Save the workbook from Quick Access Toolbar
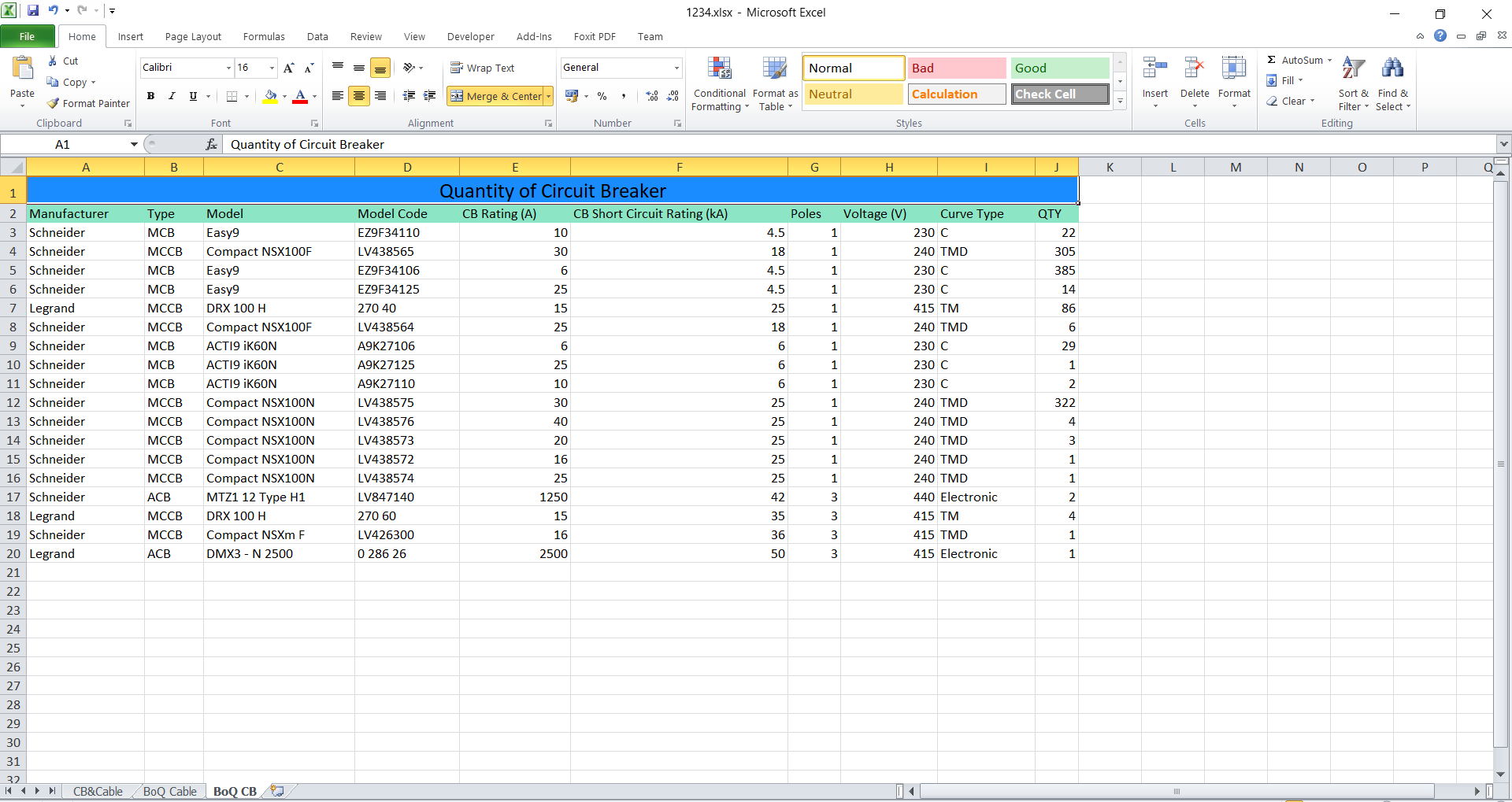The width and height of the screenshot is (1512, 802). 33,11
